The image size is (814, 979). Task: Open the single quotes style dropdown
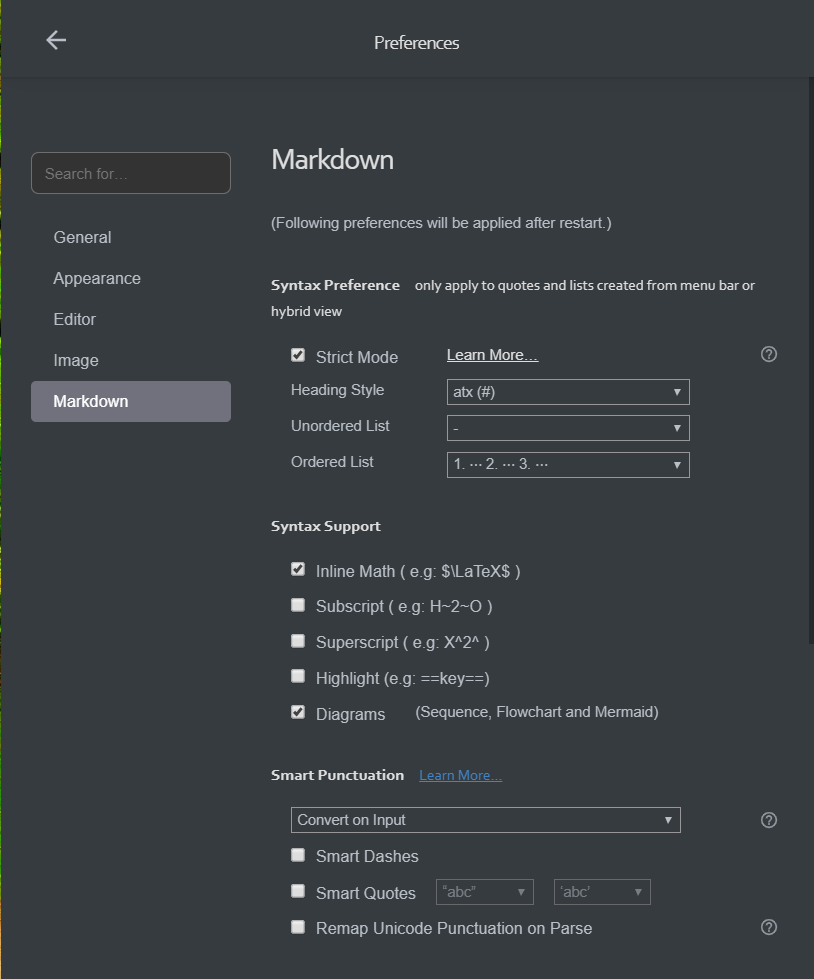602,892
